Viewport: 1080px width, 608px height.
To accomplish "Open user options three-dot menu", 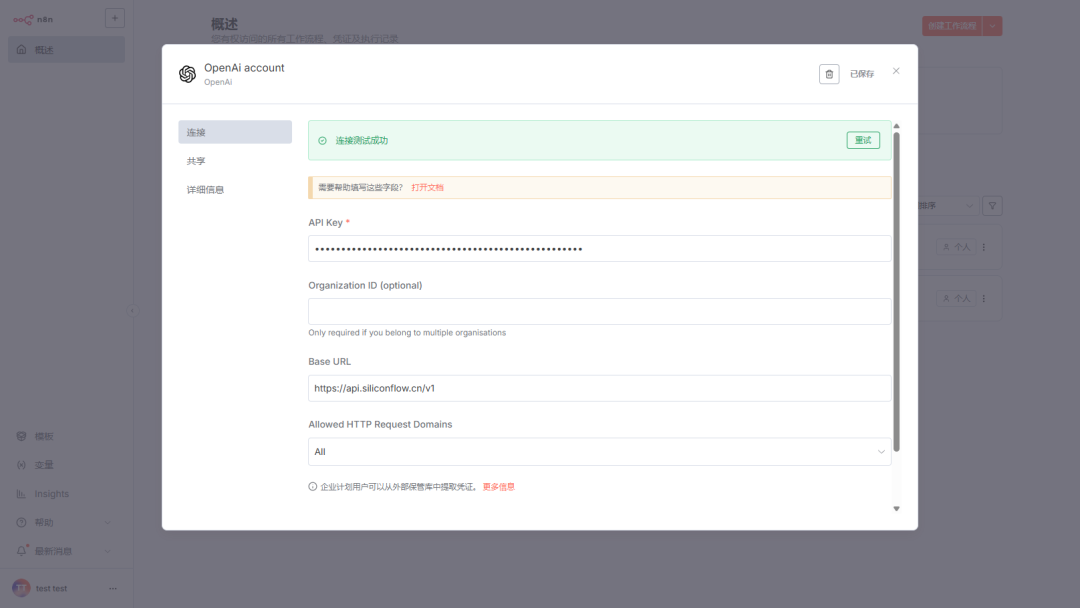I will click(113, 589).
